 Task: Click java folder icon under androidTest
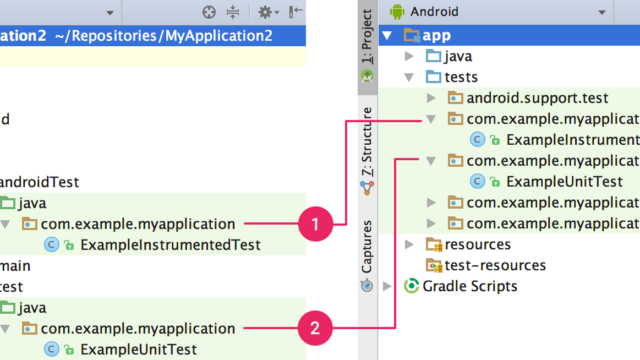(x=8, y=203)
